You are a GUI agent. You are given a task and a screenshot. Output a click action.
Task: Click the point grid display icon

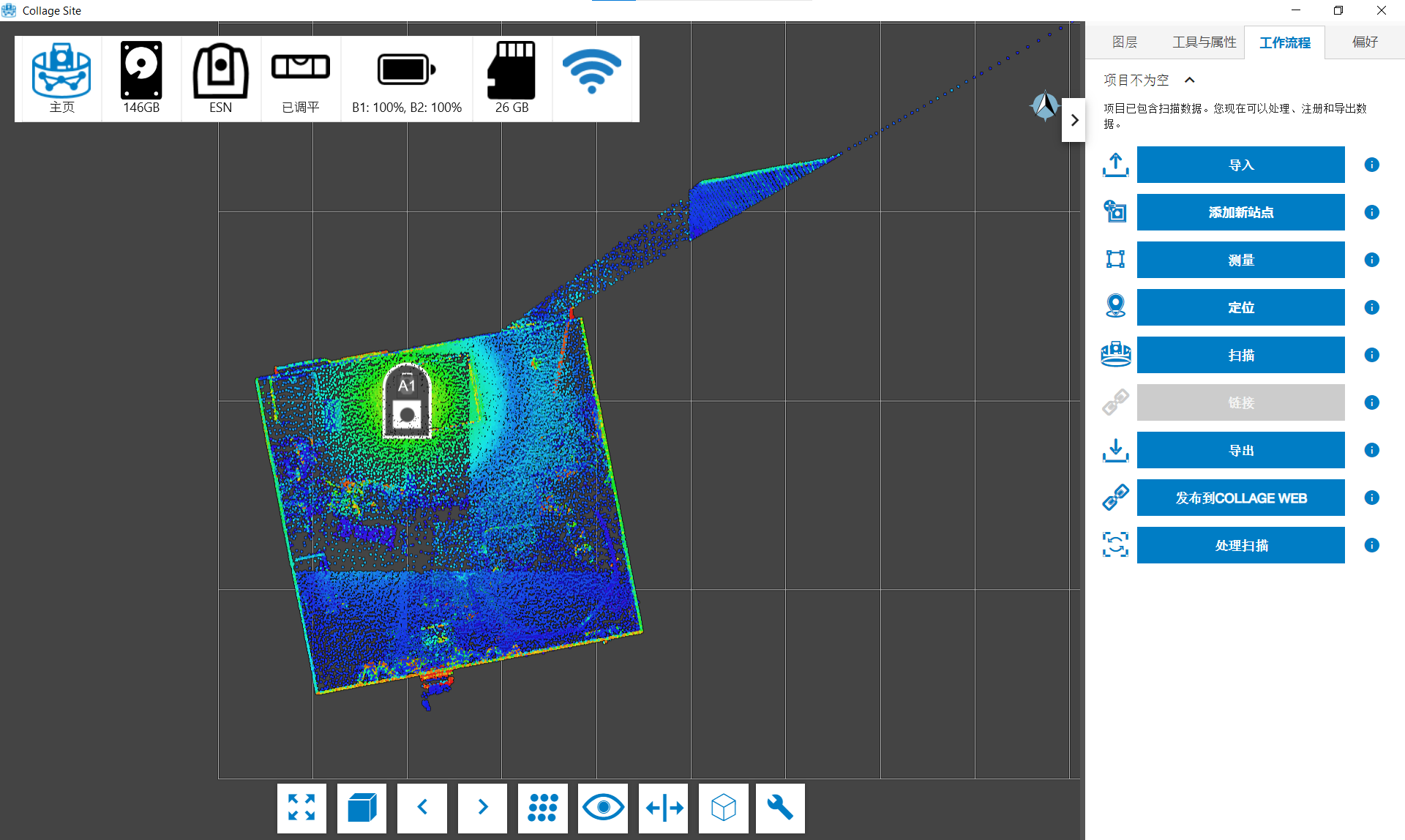click(542, 808)
